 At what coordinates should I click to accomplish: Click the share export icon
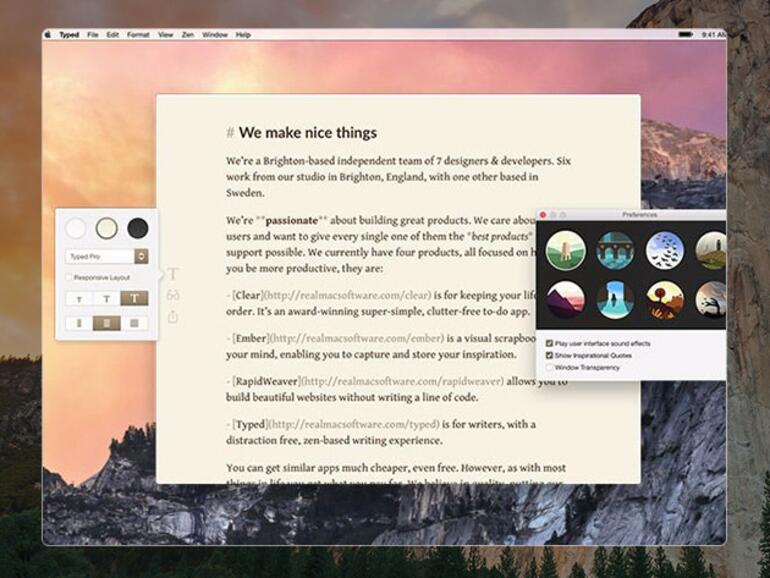(x=173, y=317)
